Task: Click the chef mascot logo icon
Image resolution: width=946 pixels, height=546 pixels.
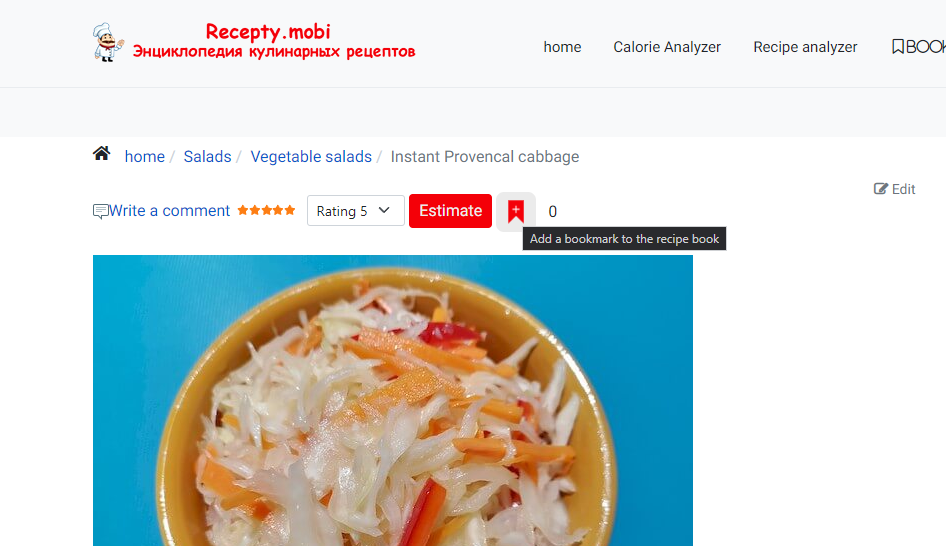Action: (108, 42)
